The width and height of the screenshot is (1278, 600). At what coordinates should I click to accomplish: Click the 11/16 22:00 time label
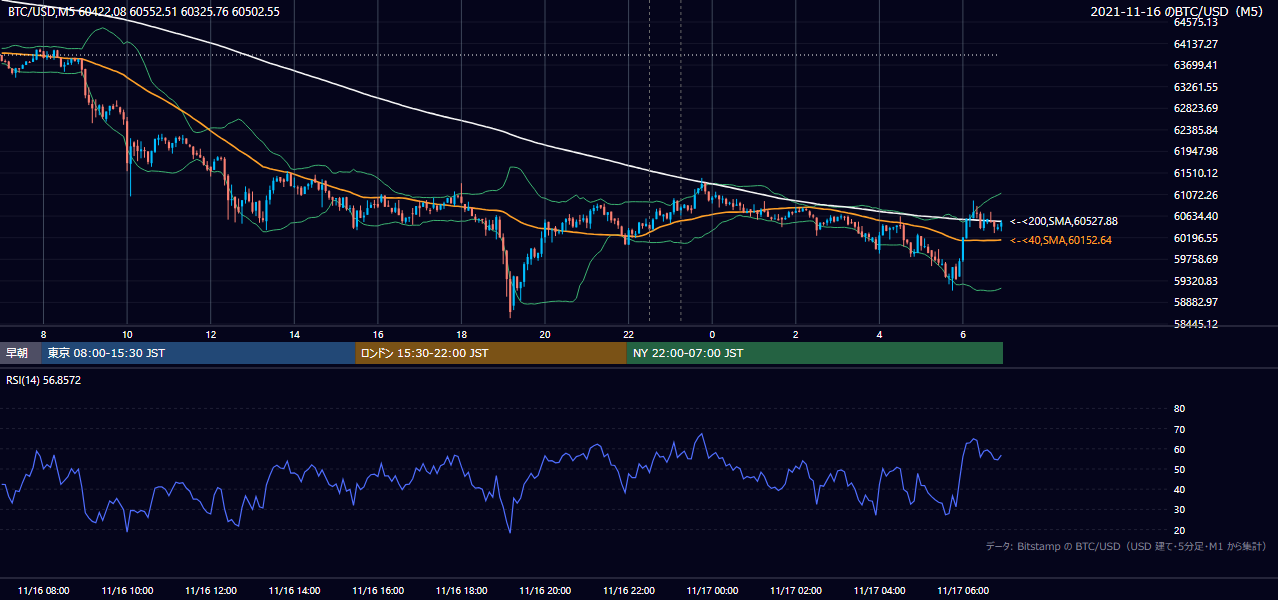point(628,591)
